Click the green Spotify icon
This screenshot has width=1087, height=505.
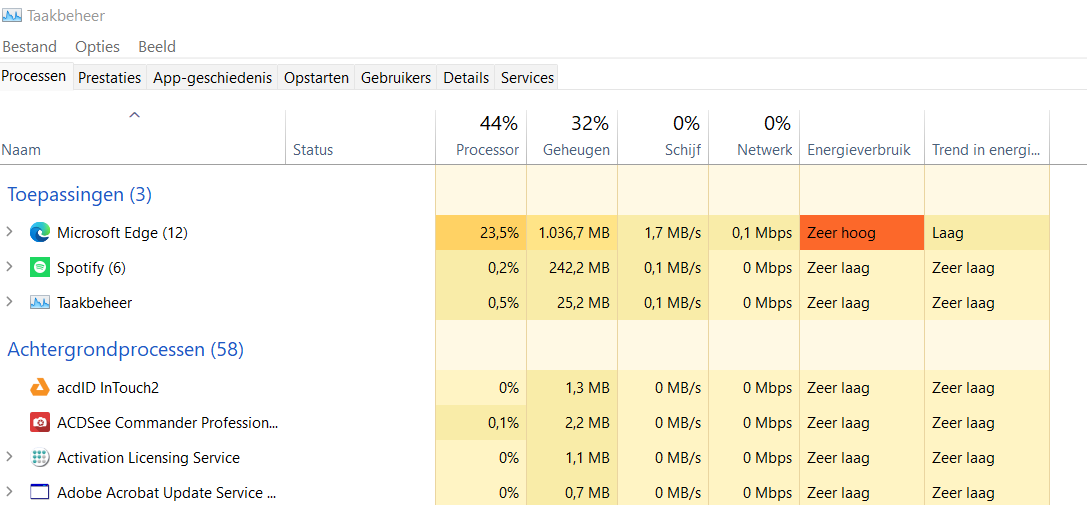pyautogui.click(x=40, y=268)
